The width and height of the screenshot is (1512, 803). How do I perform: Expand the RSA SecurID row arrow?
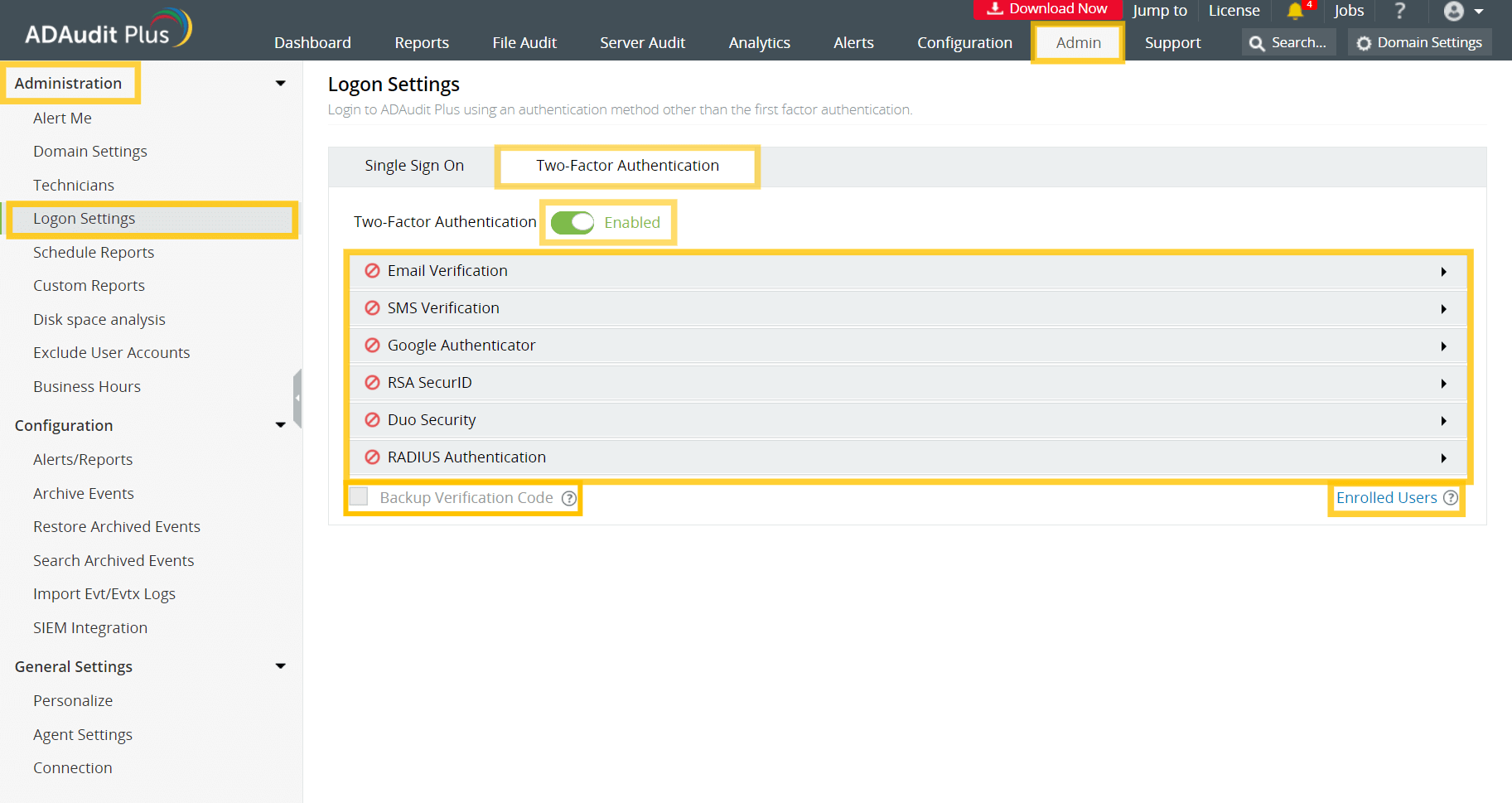1444,384
